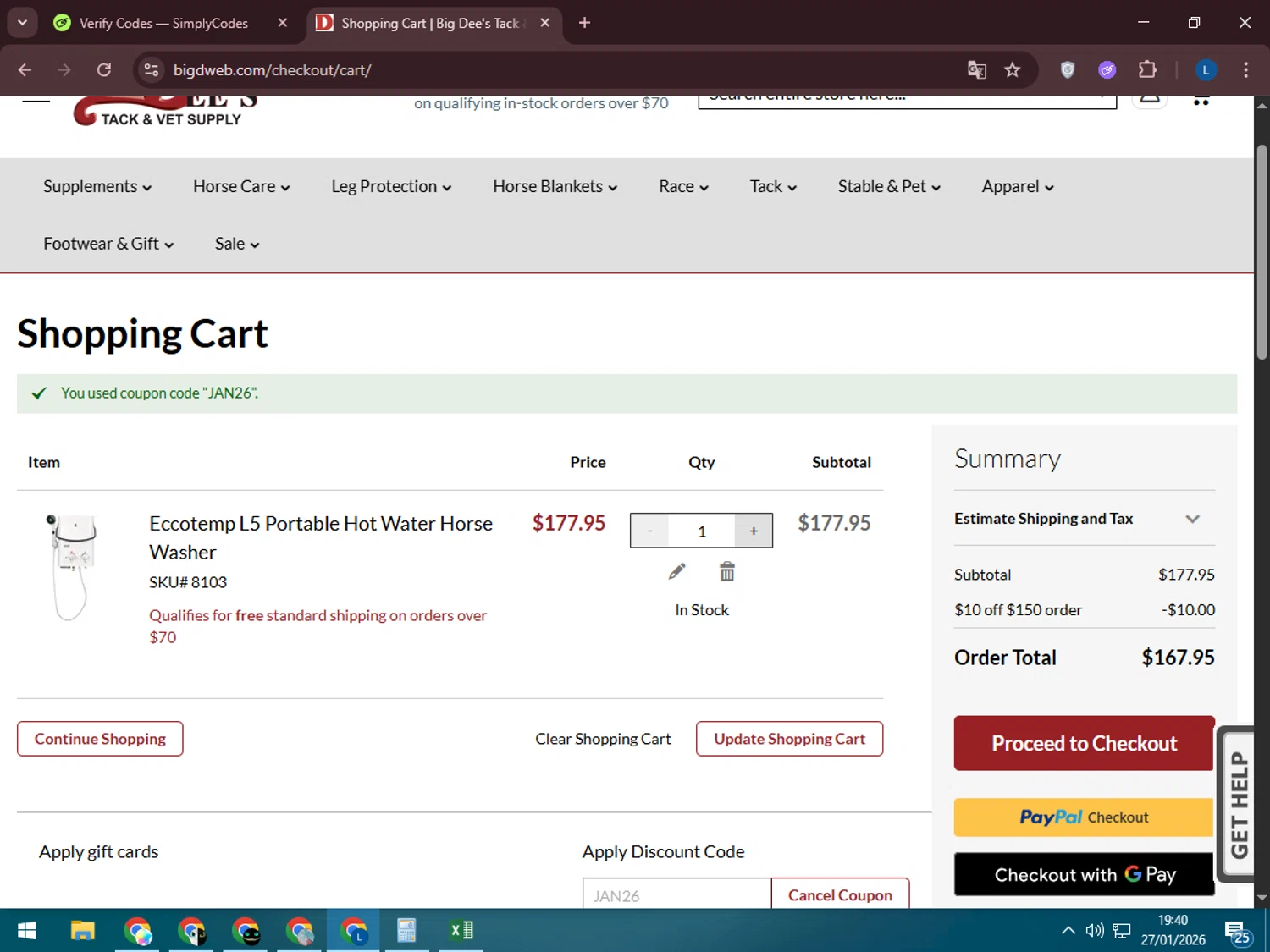Click Update Shopping Cart button
The image size is (1270, 952).
coord(789,739)
